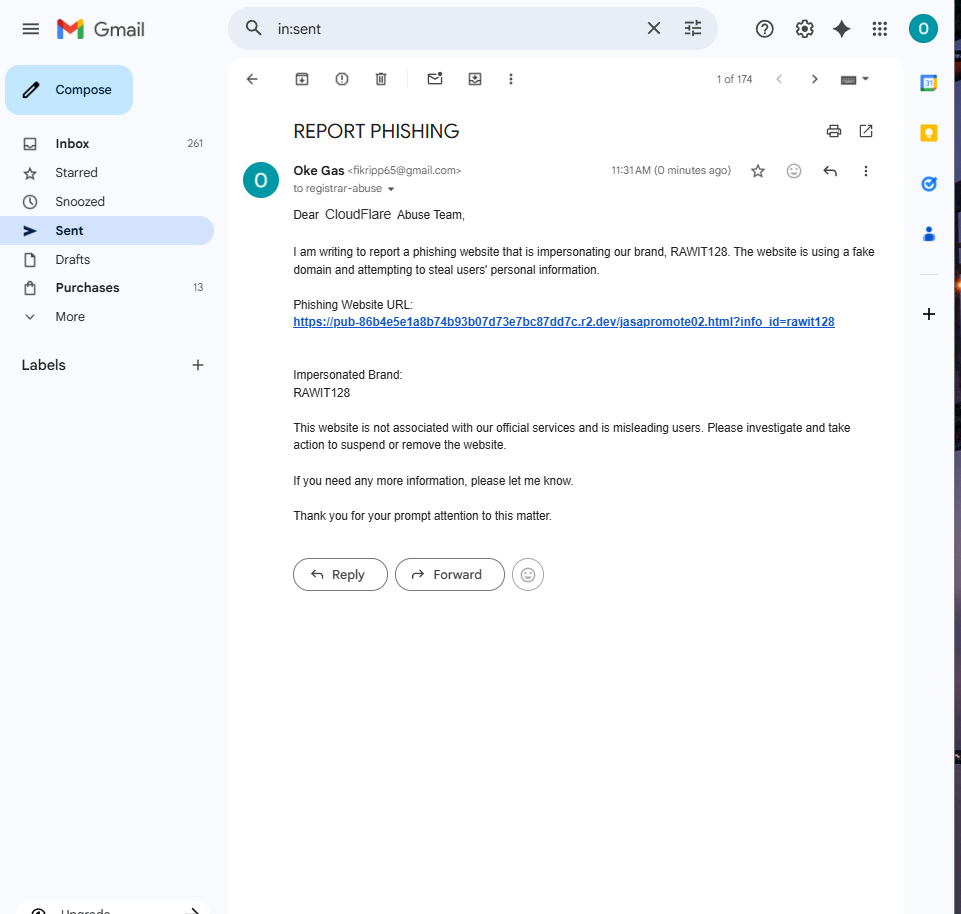Click the Reply button
The image size is (961, 914).
coord(340,574)
